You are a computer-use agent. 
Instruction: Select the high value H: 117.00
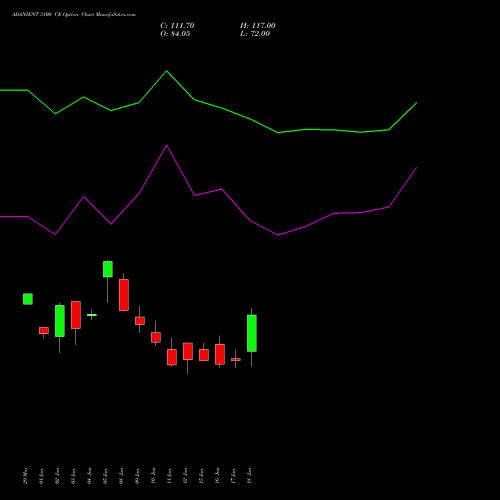tap(258, 26)
